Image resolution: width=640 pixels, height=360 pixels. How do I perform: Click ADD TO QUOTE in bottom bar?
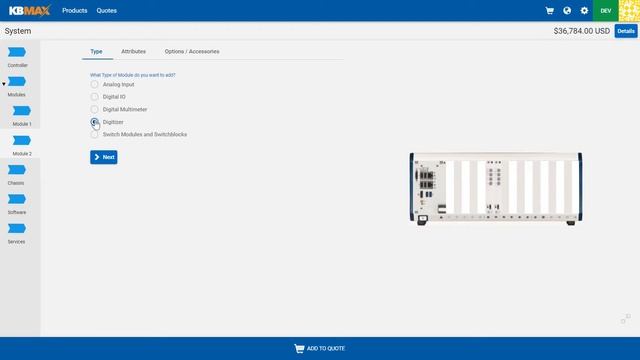pyautogui.click(x=320, y=348)
